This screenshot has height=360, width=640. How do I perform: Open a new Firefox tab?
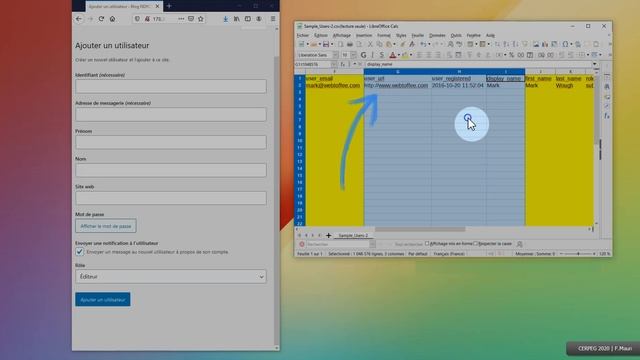[x=169, y=6]
